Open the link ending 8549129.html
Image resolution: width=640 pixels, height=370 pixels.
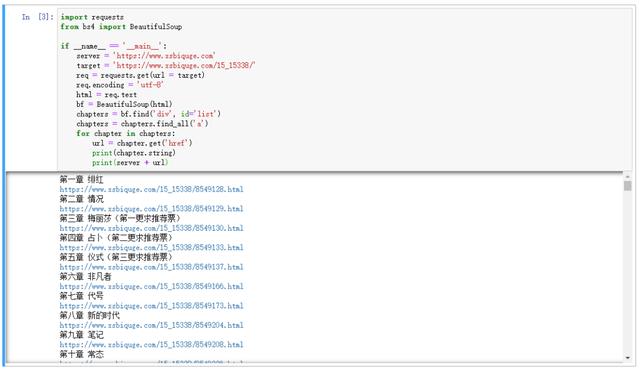tap(151, 209)
